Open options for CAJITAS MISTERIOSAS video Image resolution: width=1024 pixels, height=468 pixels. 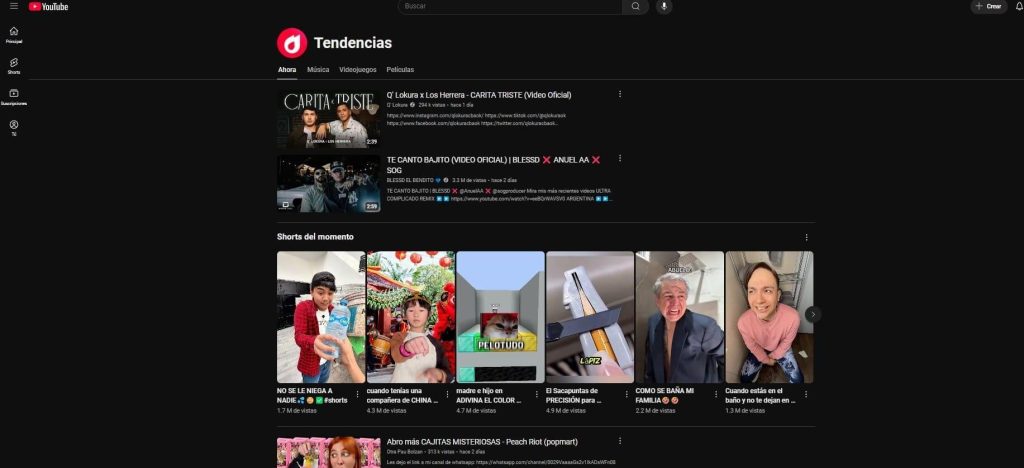(620, 441)
